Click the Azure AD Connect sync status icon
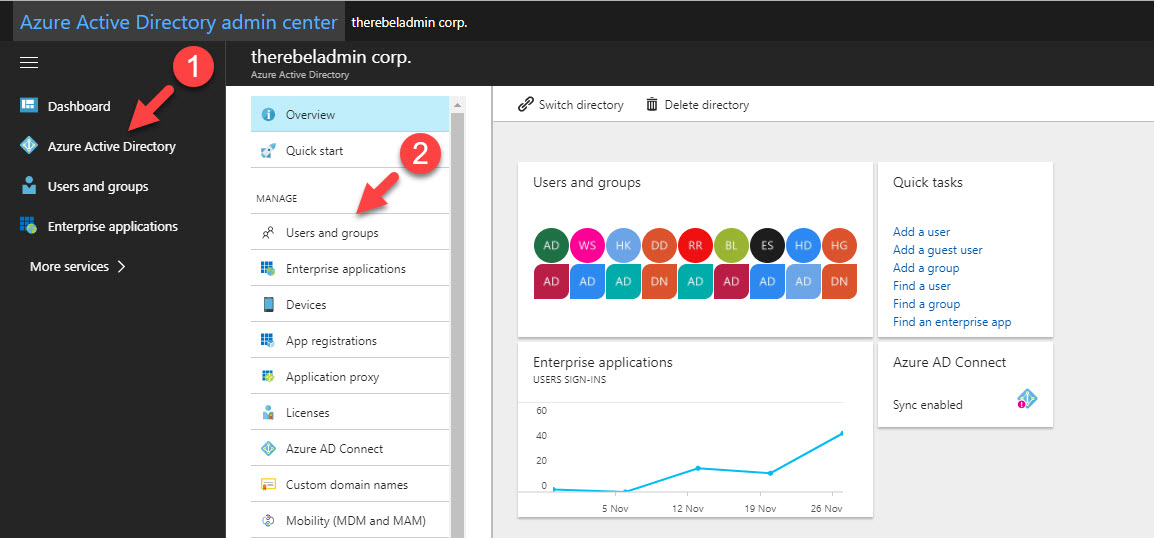The image size is (1154, 538). point(1027,399)
